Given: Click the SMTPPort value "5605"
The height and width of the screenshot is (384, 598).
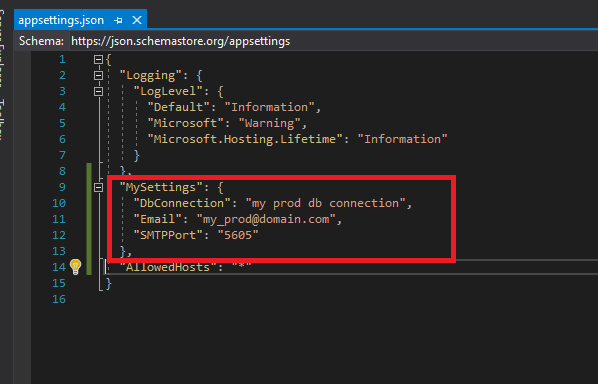Looking at the screenshot, I should click(238, 235).
